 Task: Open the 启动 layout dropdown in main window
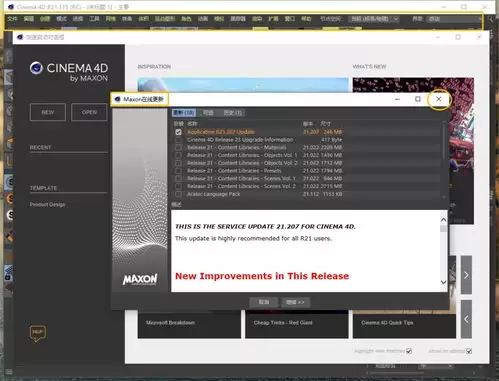pyautogui.click(x=455, y=19)
